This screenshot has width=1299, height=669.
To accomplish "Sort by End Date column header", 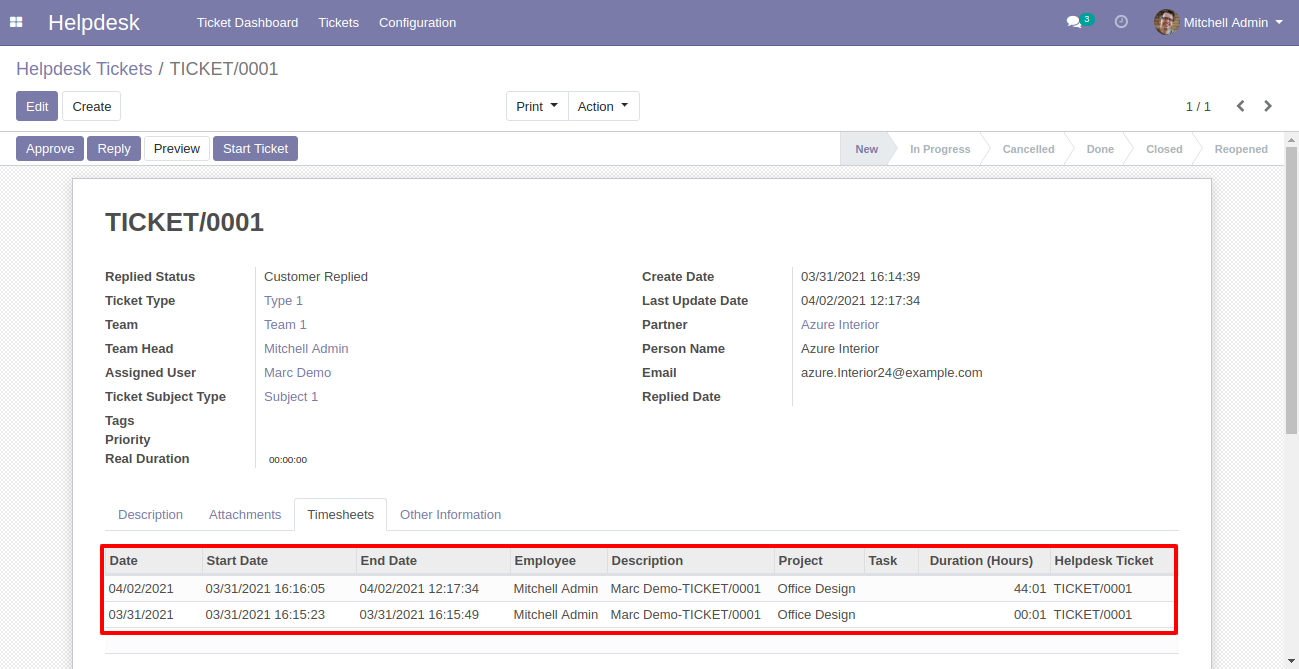I will click(433, 561).
